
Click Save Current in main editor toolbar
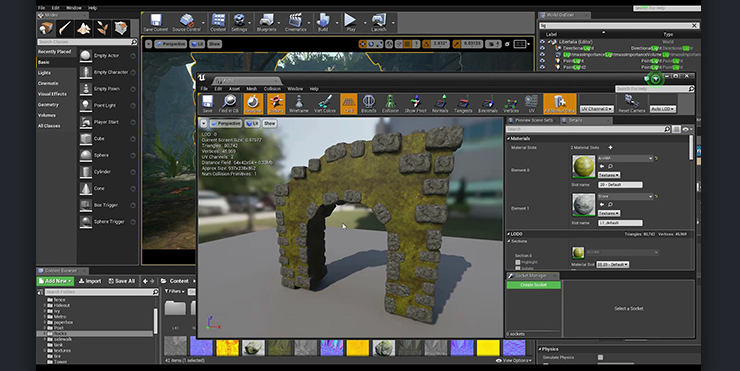tap(156, 23)
